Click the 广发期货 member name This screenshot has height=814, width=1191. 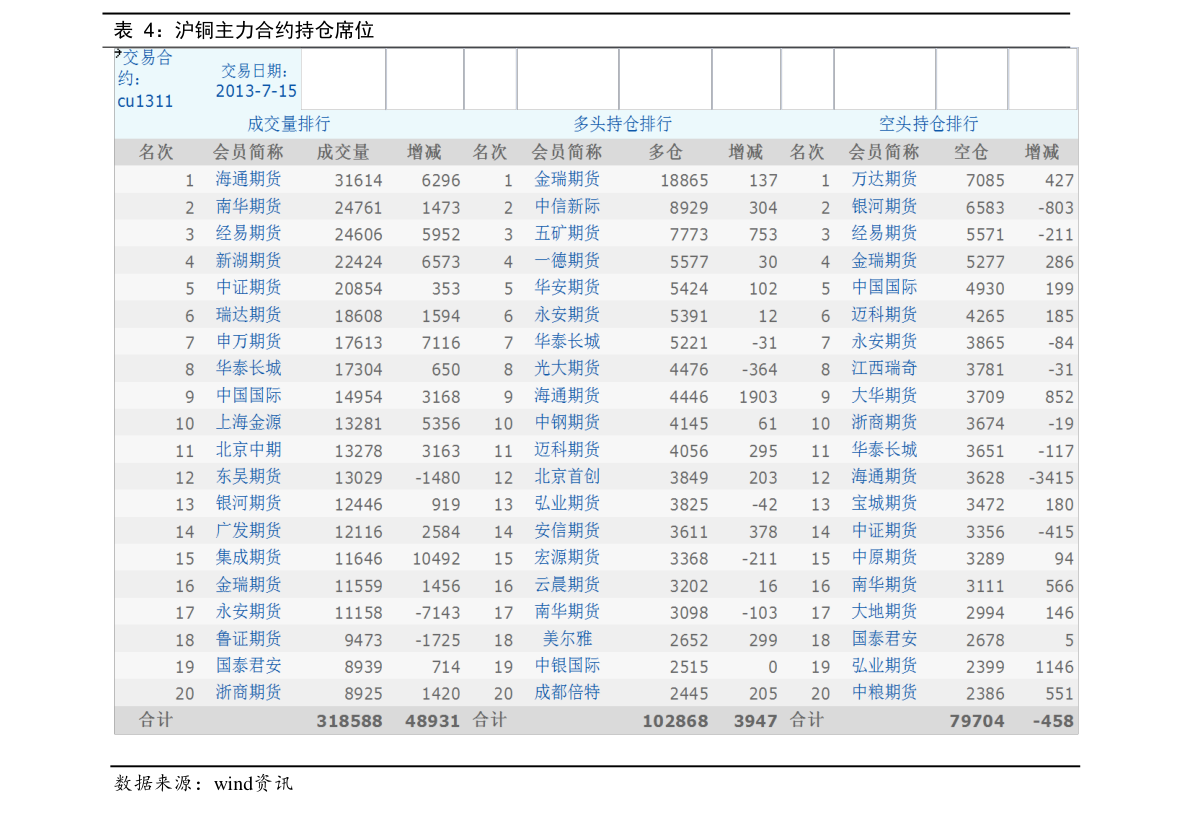tap(248, 530)
